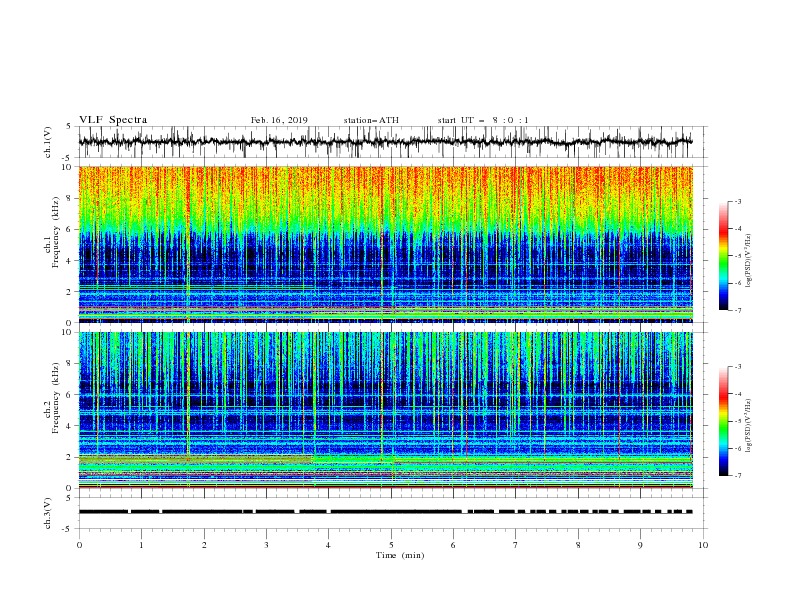This screenshot has height=612, width=792.
Task: Click the "-3" tick on ch.1 colorbar
Action: click(x=738, y=201)
